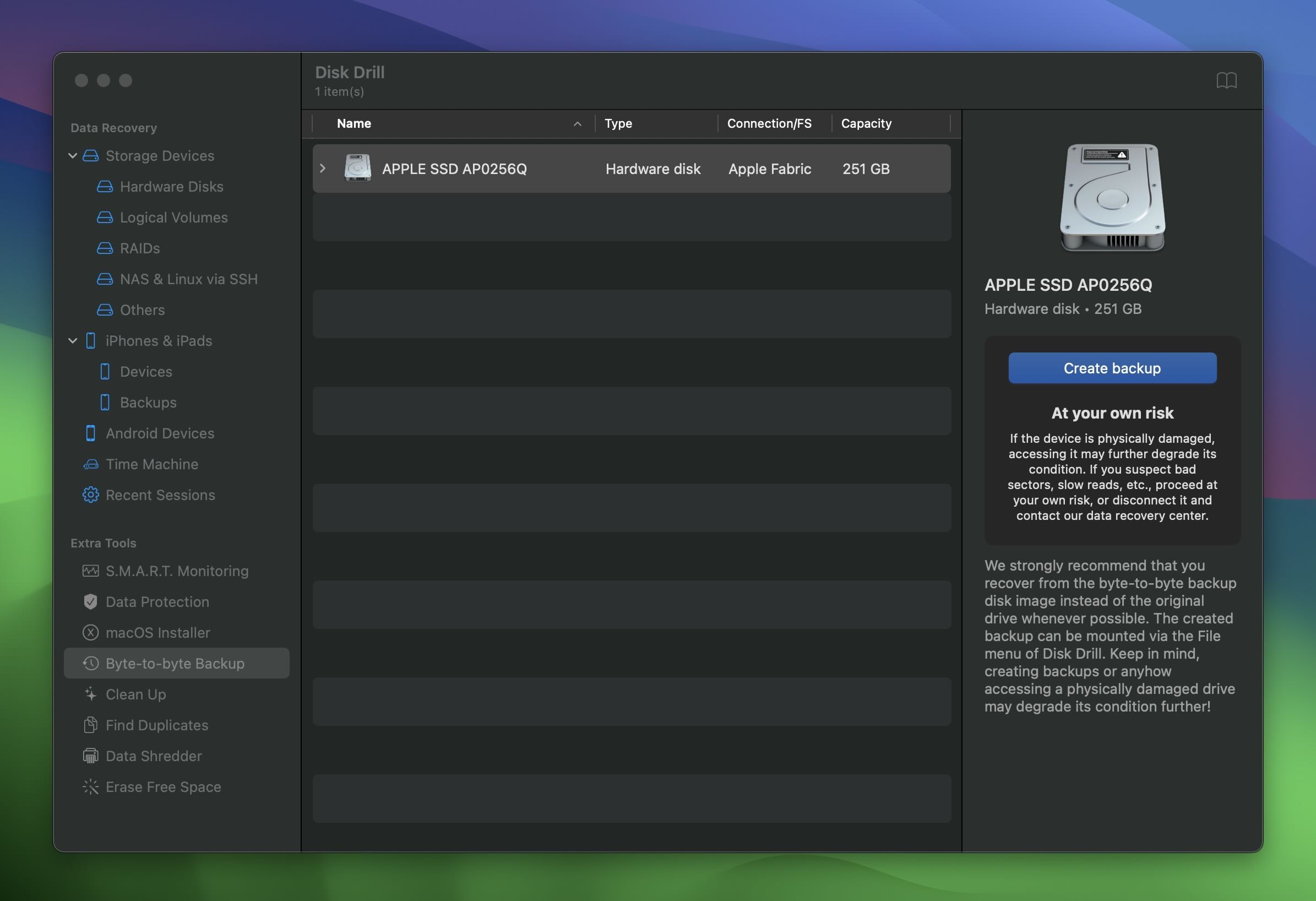This screenshot has height=901, width=1316.
Task: Click the Clean Up sparkle icon
Action: click(91, 694)
